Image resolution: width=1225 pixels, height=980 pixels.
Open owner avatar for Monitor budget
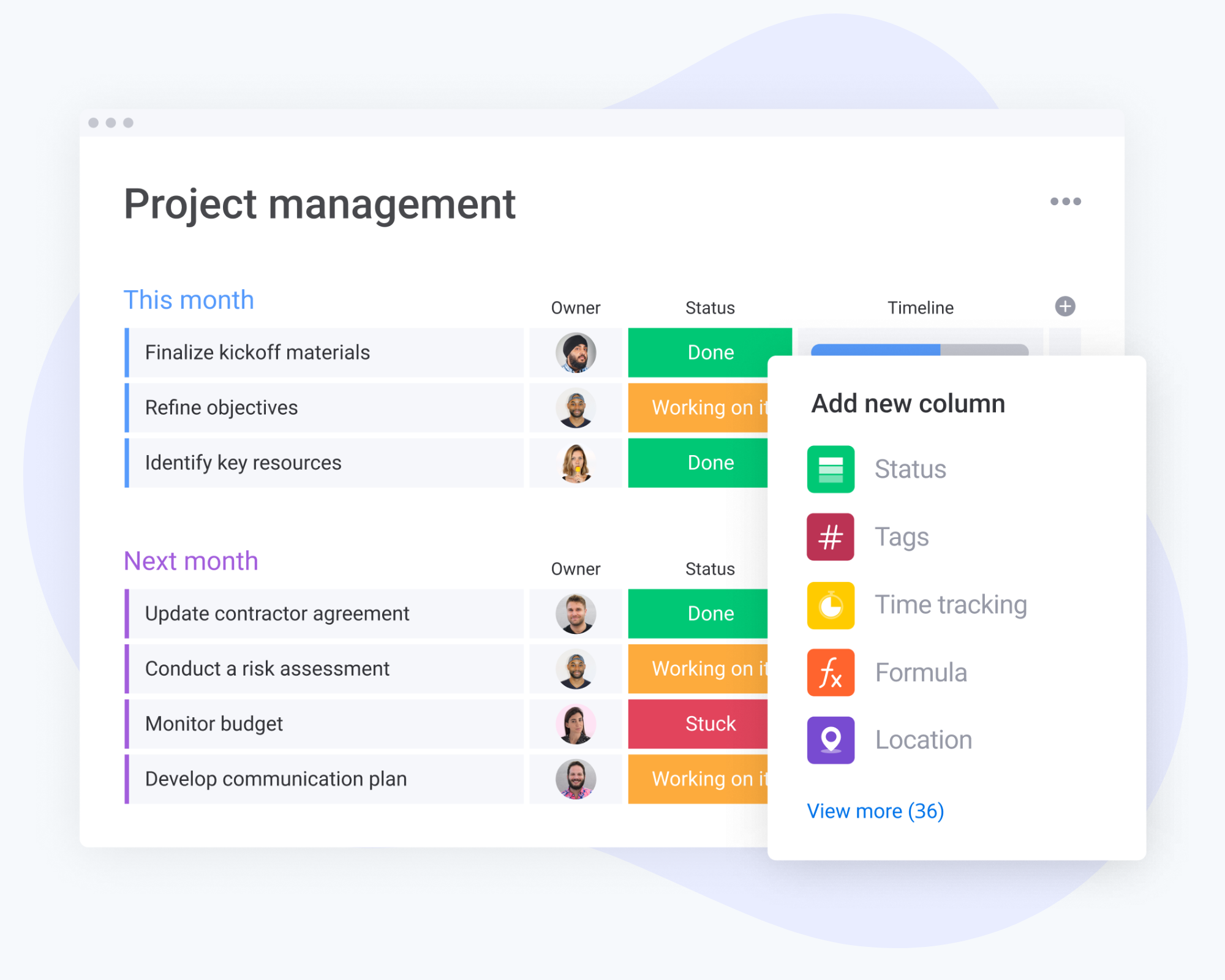click(576, 724)
